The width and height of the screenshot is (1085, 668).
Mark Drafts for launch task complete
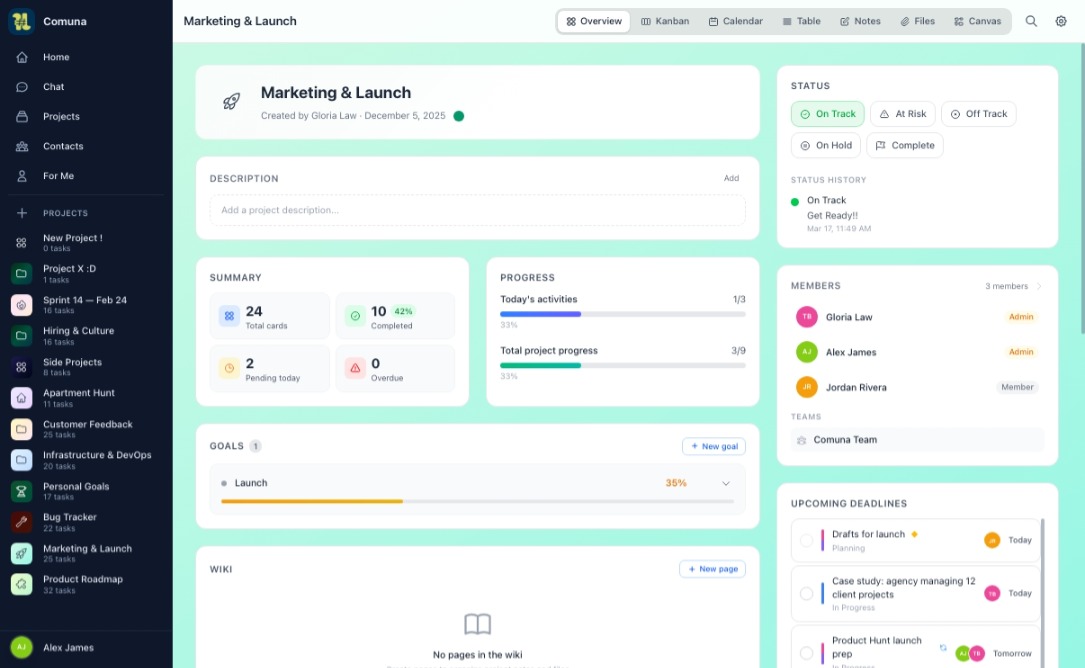pos(806,540)
